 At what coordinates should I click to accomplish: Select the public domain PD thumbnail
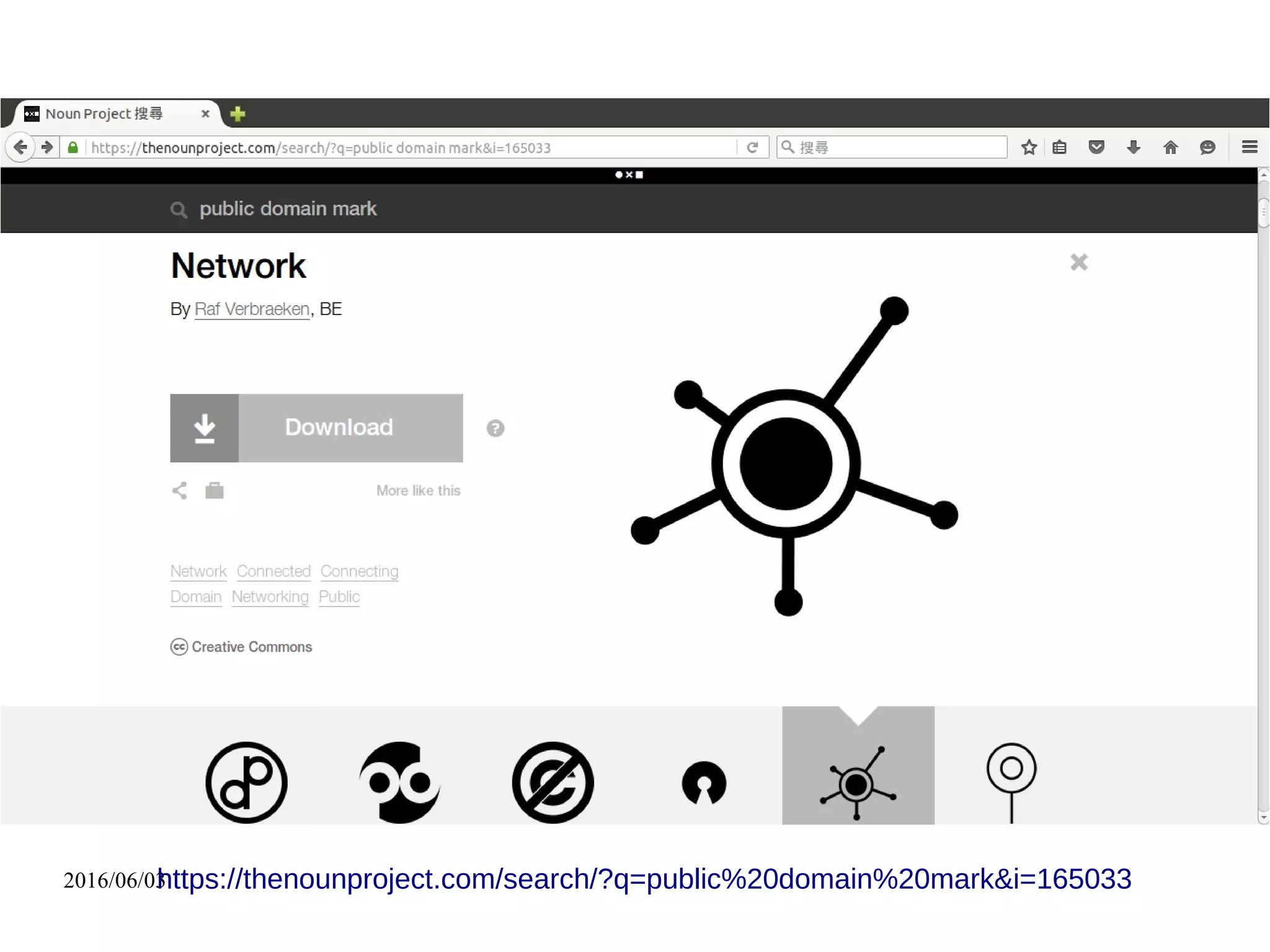246,781
